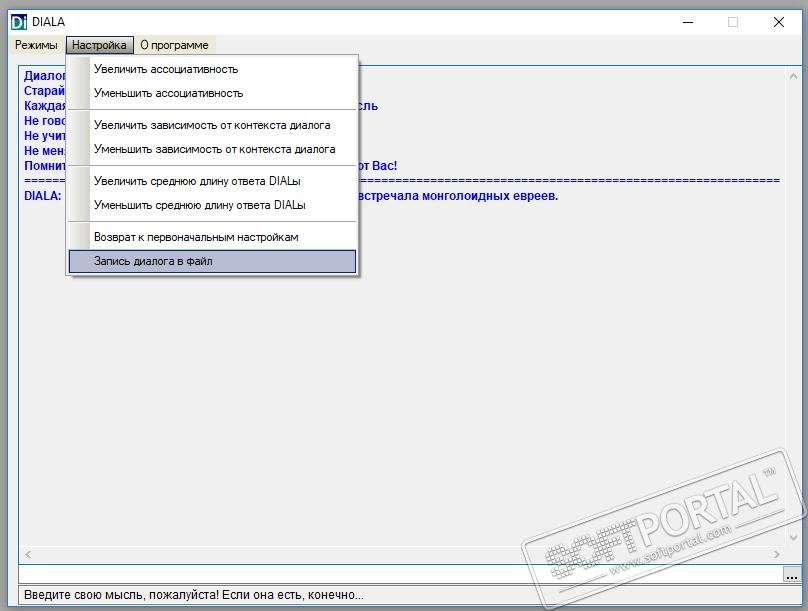Click the DIALA app icon in title bar
Image resolution: width=808 pixels, height=611 pixels.
(19, 22)
